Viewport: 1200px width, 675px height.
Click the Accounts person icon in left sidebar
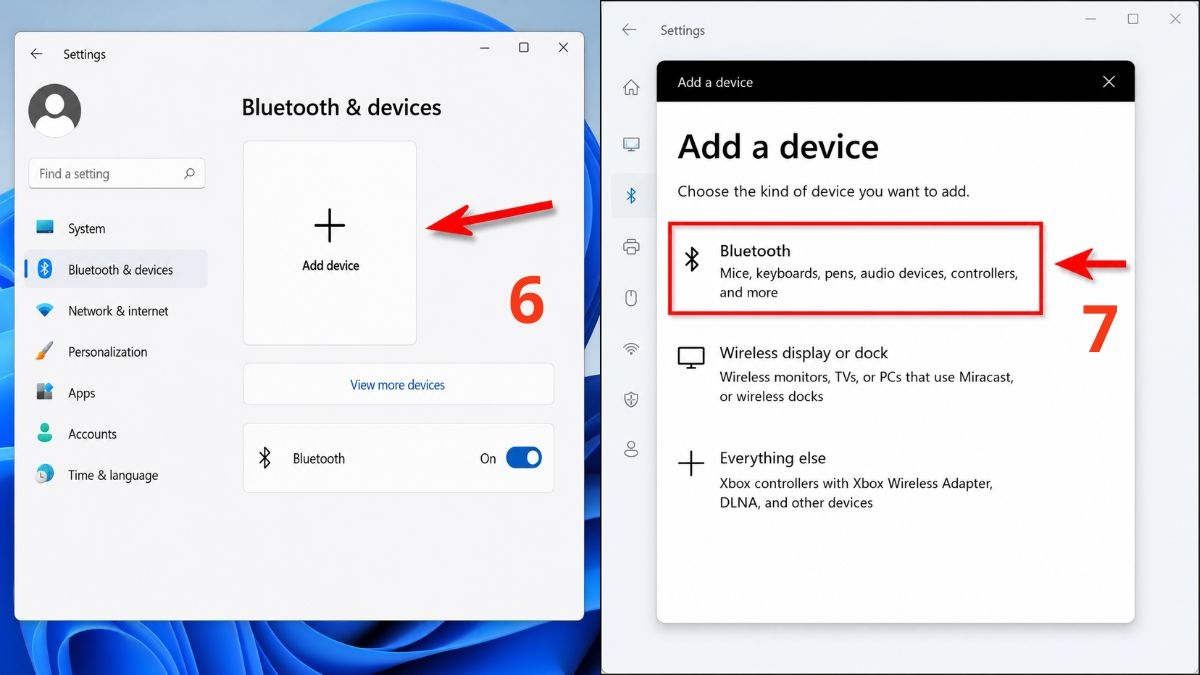(45, 434)
